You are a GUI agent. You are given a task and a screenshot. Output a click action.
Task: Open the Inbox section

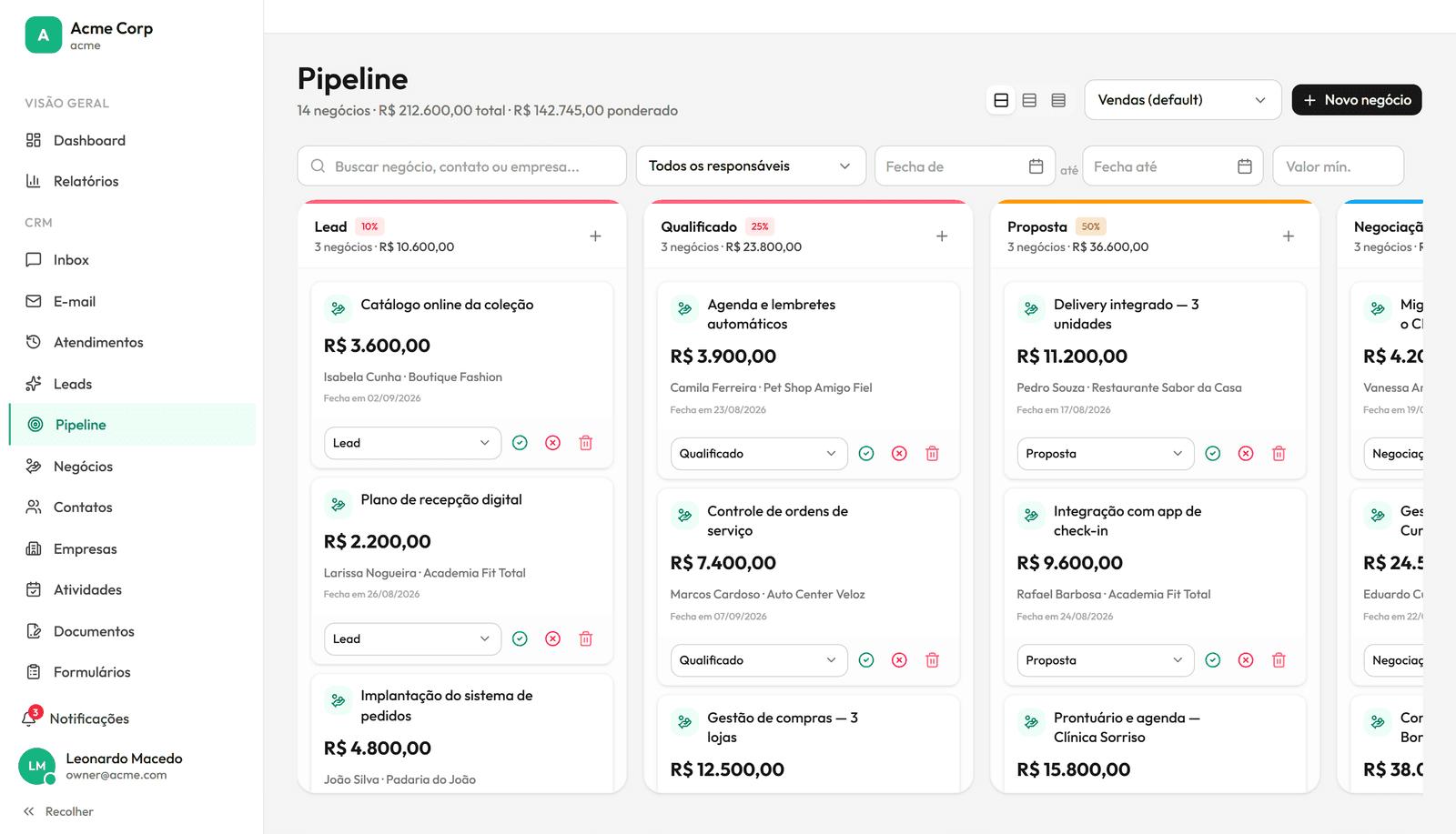[132, 260]
